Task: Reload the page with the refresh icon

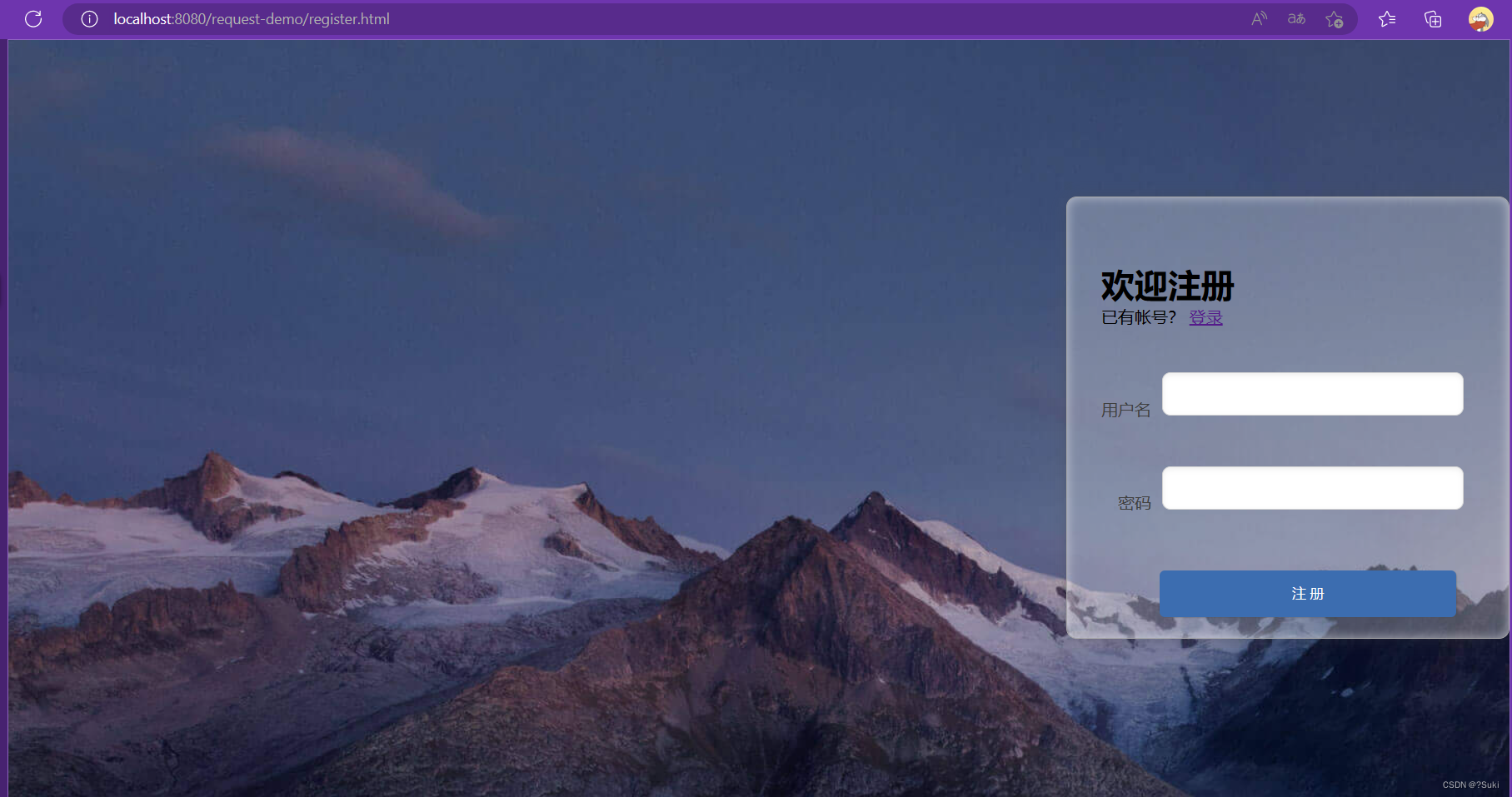Action: click(33, 18)
